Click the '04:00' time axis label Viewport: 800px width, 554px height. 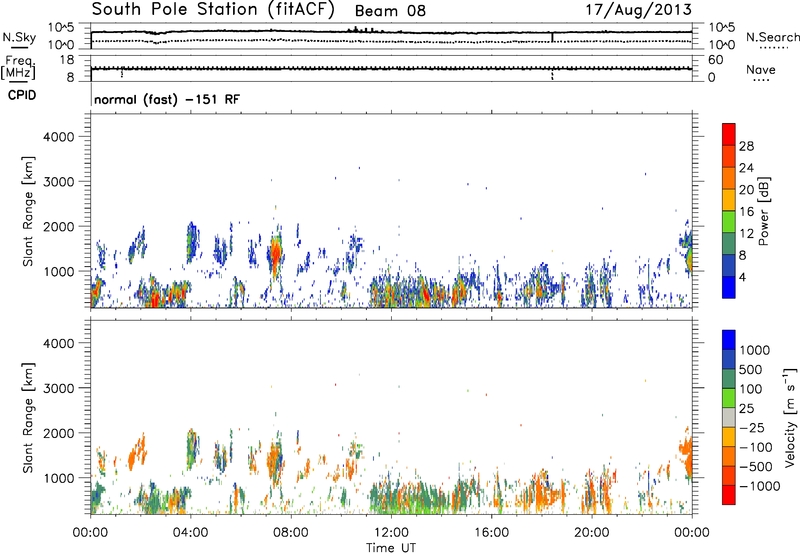point(190,533)
